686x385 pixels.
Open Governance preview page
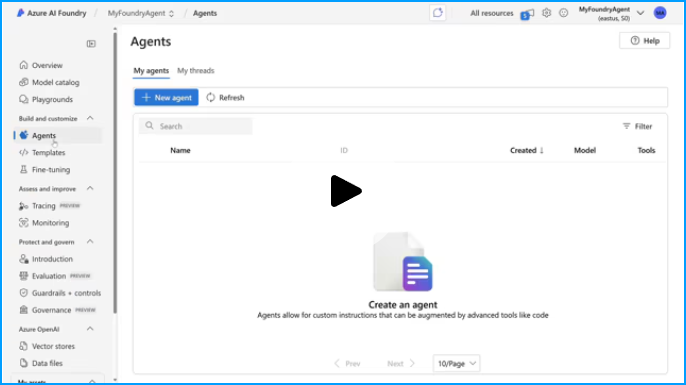click(57, 310)
